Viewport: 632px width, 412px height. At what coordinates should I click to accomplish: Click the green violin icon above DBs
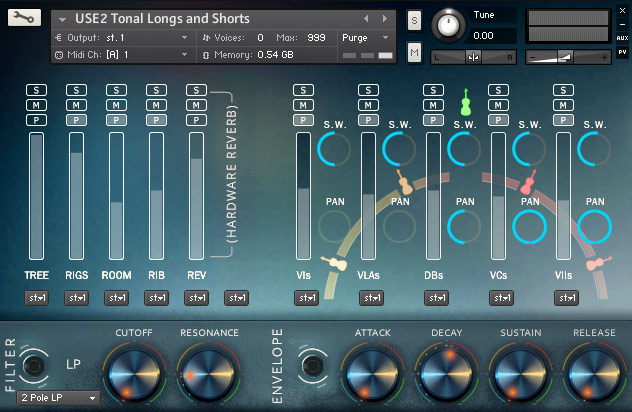click(466, 102)
